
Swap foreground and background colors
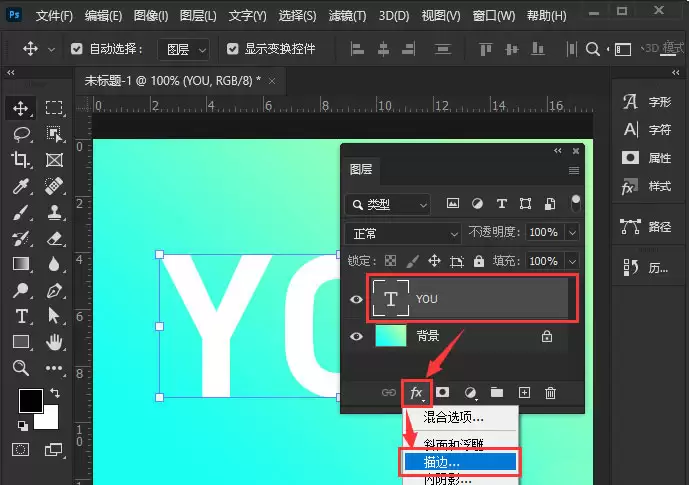click(55, 392)
